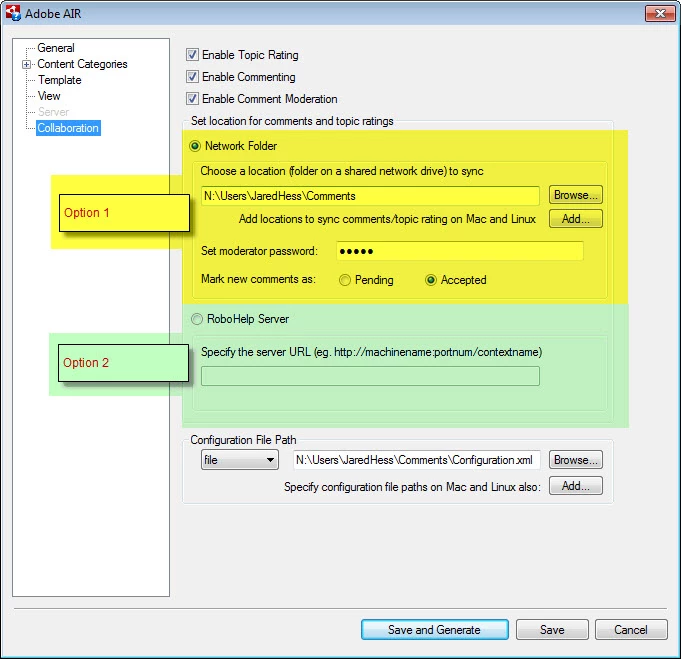Add configuration file paths for Mac and Linux
The image size is (681, 659).
click(575, 486)
